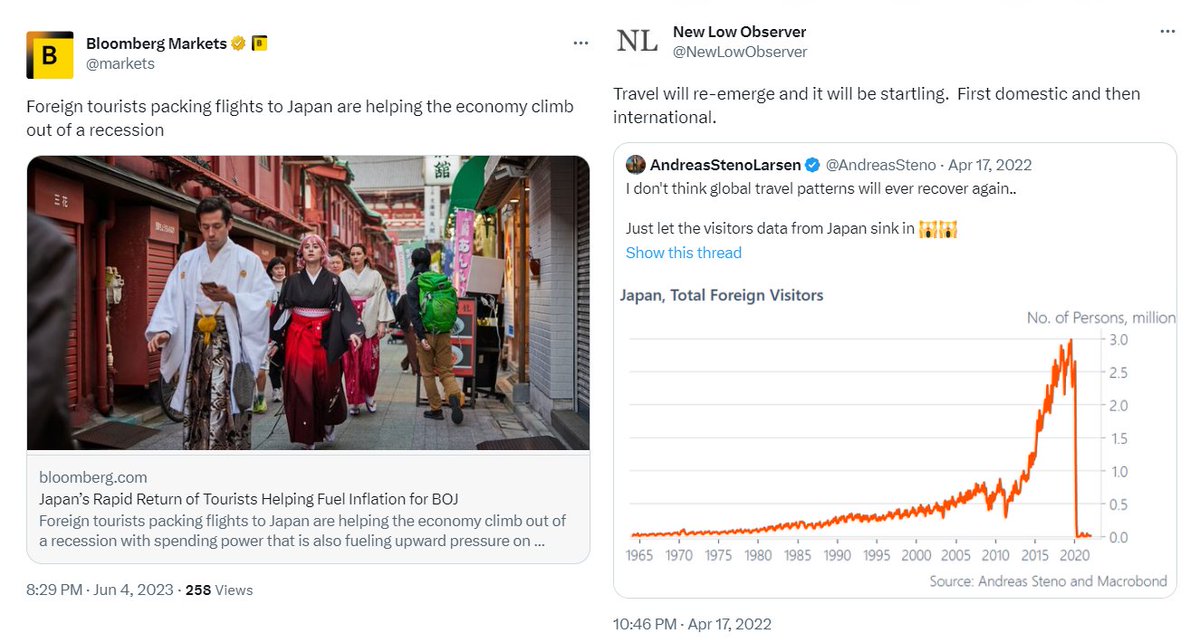Click the 3.0 value on chart axis
The width and height of the screenshot is (1200, 643).
pyautogui.click(x=1119, y=340)
